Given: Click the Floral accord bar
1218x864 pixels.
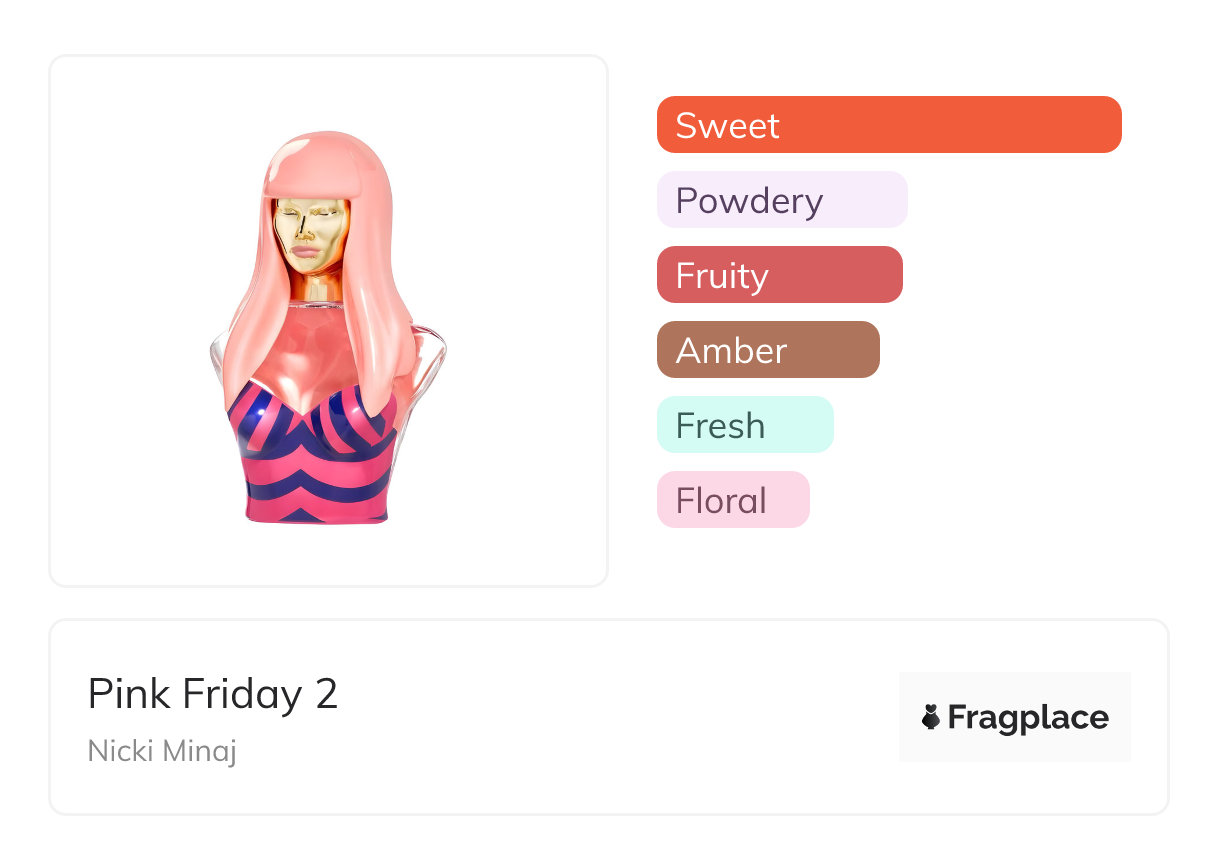Looking at the screenshot, I should click(732, 500).
